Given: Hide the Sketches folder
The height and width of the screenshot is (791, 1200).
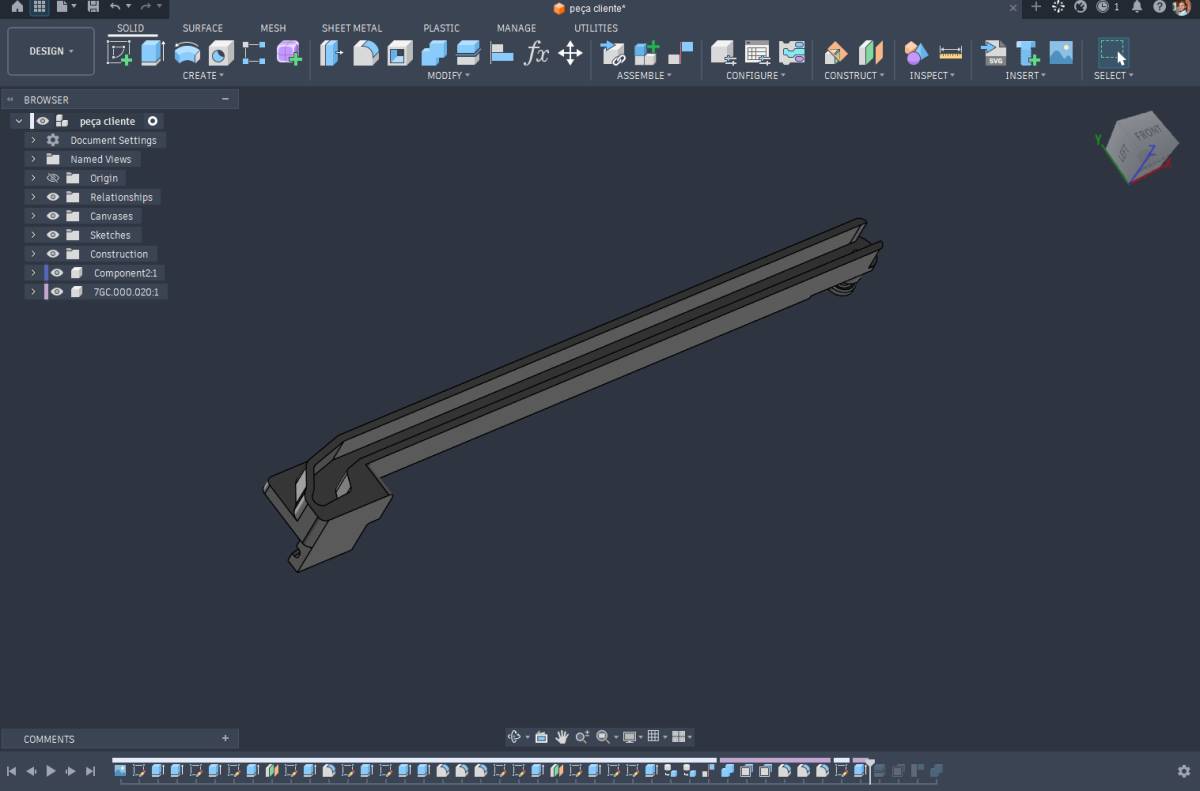Looking at the screenshot, I should tap(53, 235).
